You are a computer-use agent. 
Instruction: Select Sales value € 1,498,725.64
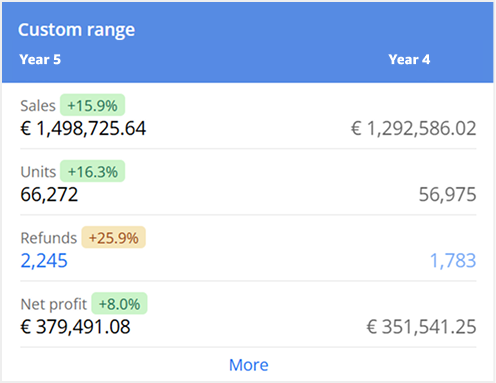click(83, 129)
